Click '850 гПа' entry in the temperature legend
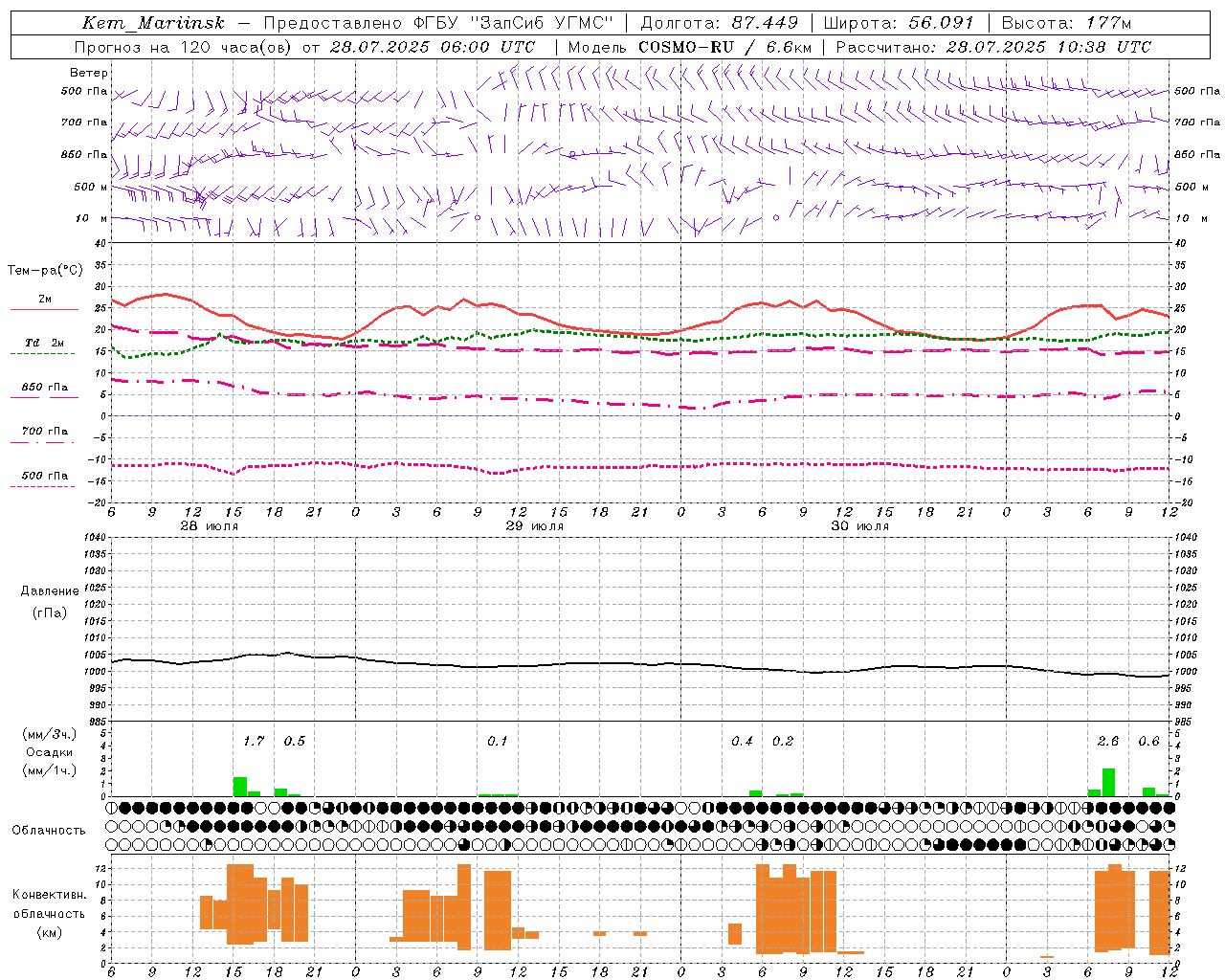The width and height of the screenshot is (1225, 980). [44, 388]
